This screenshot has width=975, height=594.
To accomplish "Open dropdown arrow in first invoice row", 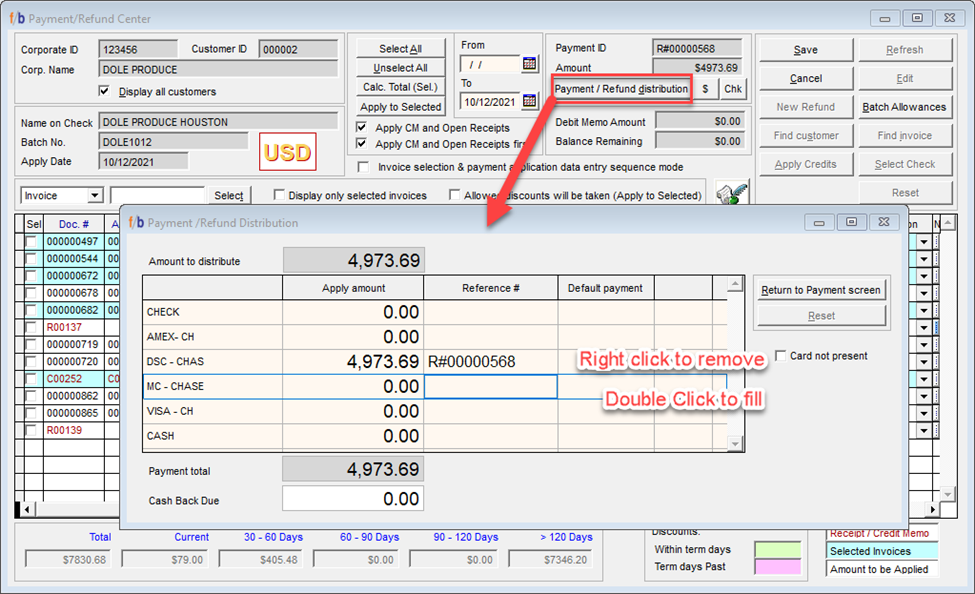I will click(x=923, y=241).
